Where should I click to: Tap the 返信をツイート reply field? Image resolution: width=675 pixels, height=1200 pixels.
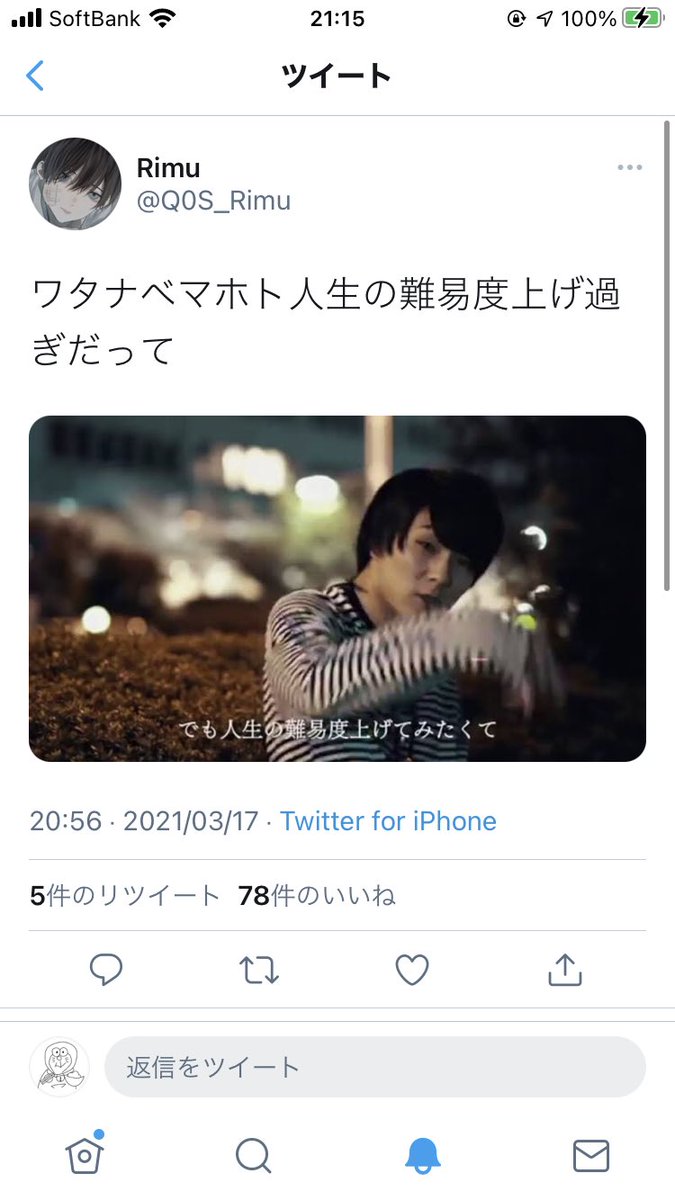tap(375, 1067)
